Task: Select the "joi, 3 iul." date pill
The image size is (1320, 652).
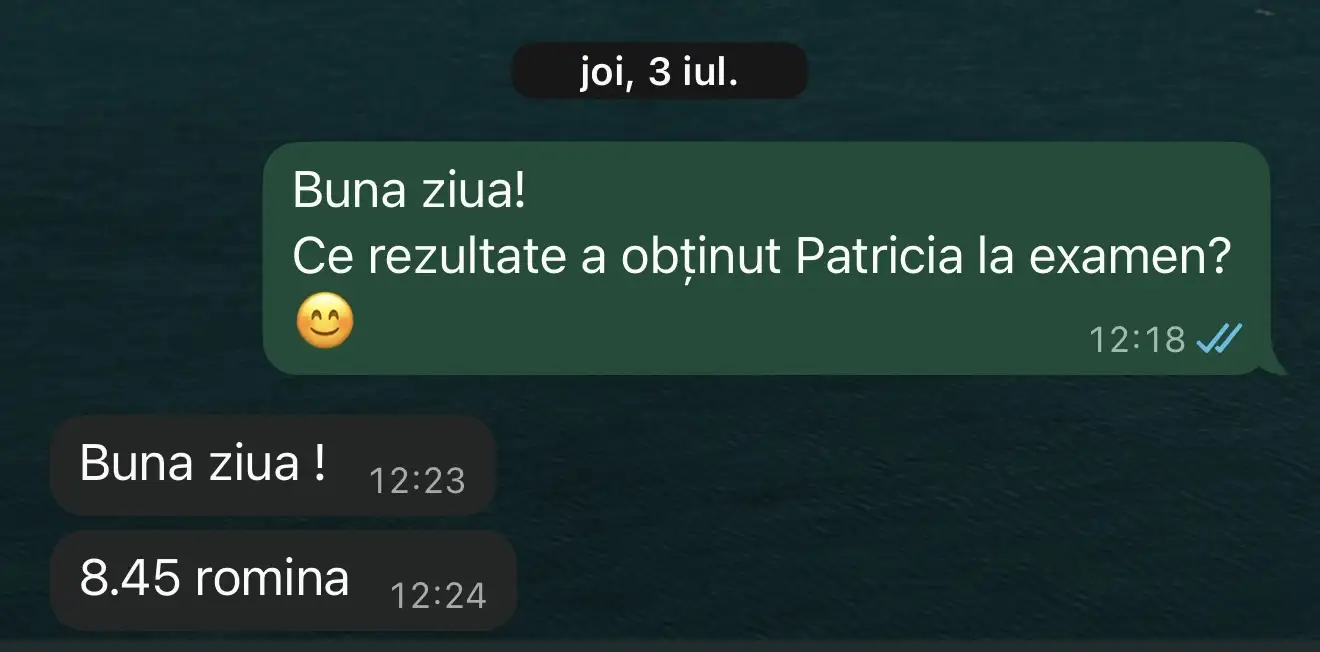Action: [659, 71]
